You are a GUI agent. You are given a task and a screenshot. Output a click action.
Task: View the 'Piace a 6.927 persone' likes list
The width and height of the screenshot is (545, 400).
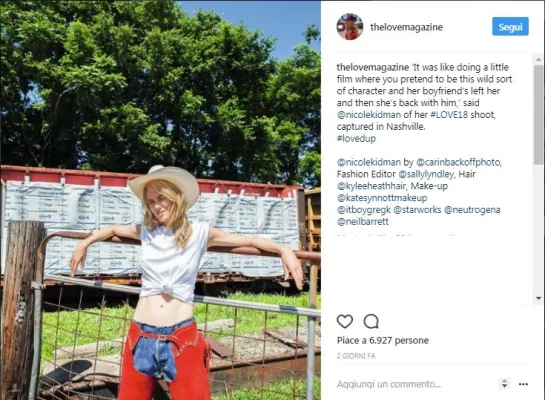[x=383, y=340]
